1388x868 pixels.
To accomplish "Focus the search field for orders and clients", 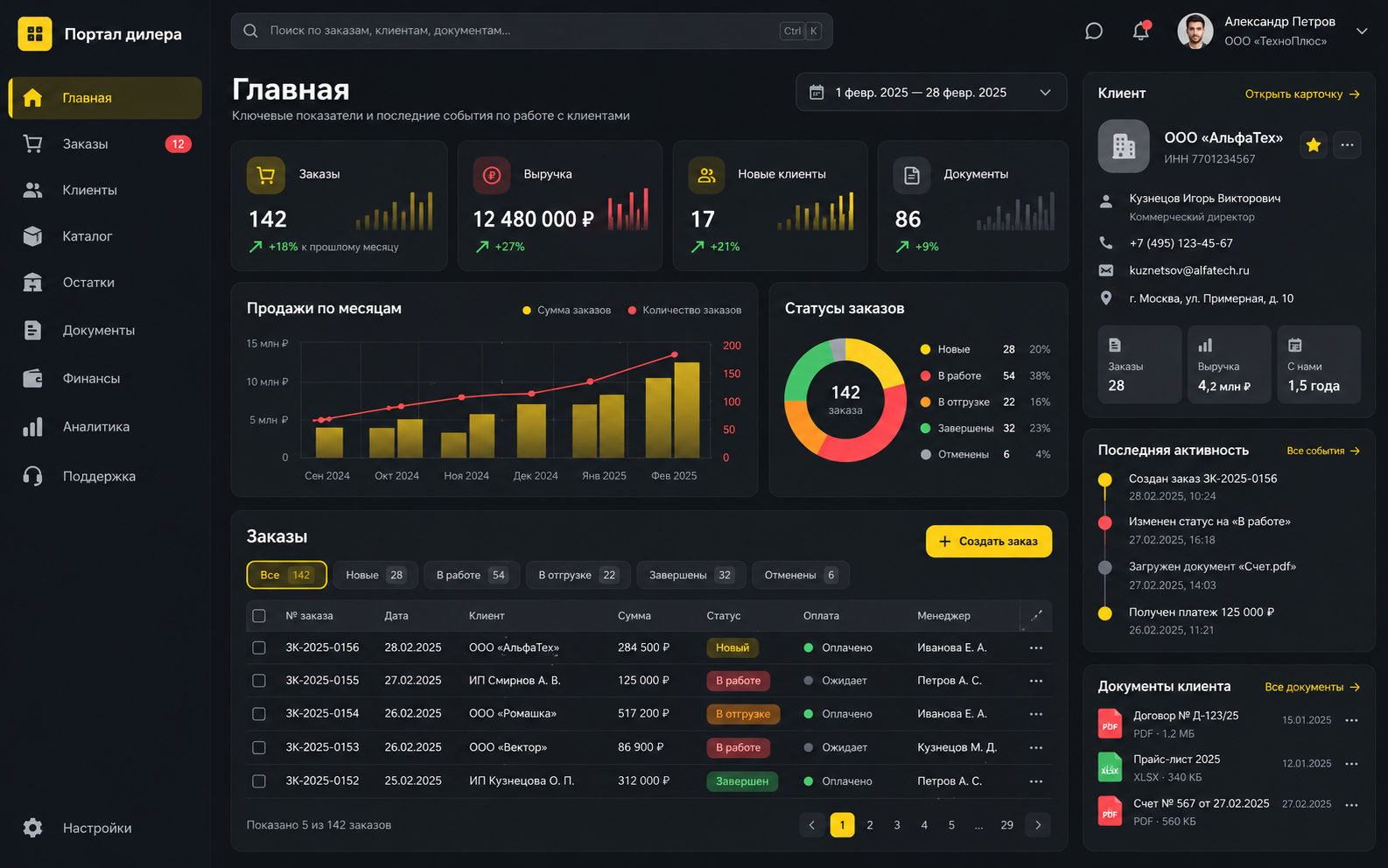I will [531, 31].
